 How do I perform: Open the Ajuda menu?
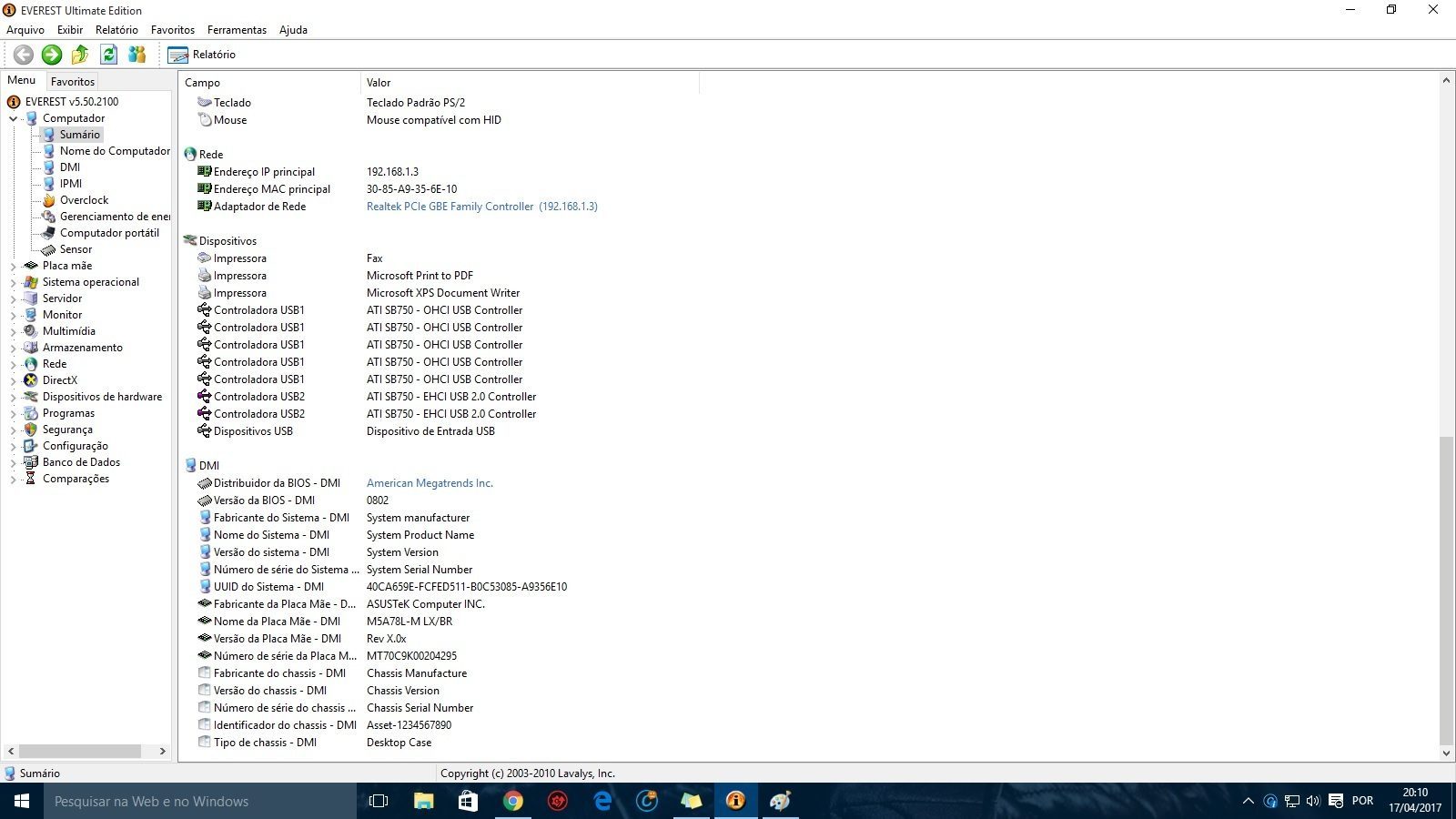click(293, 29)
